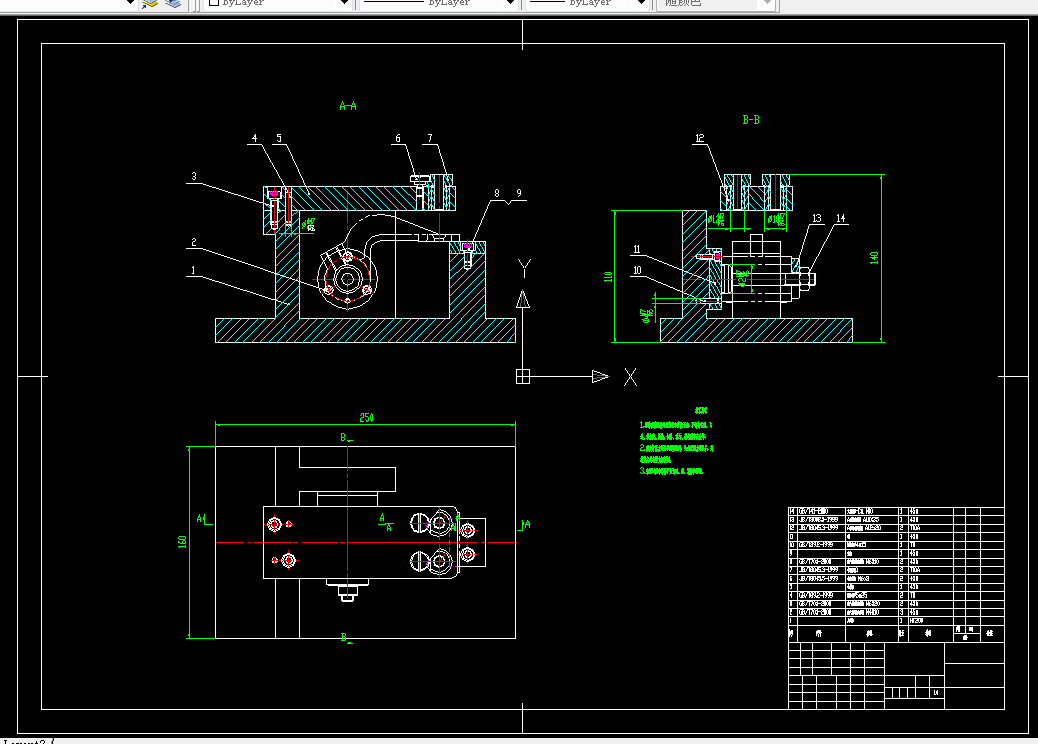Open the greyed-out plot style dropdown
This screenshot has width=1038, height=744.
[x=715, y=3]
